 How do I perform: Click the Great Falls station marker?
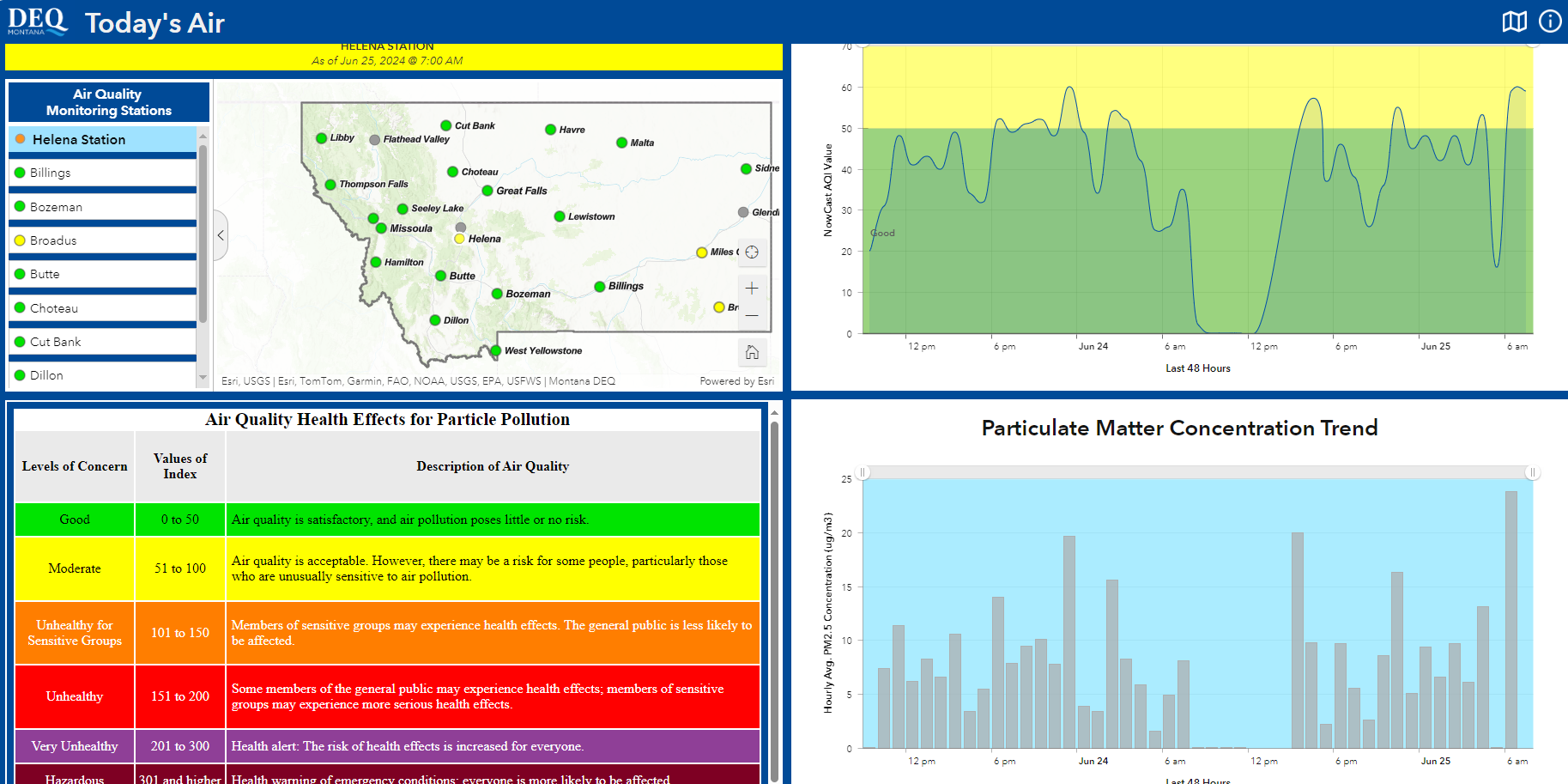coord(487,191)
